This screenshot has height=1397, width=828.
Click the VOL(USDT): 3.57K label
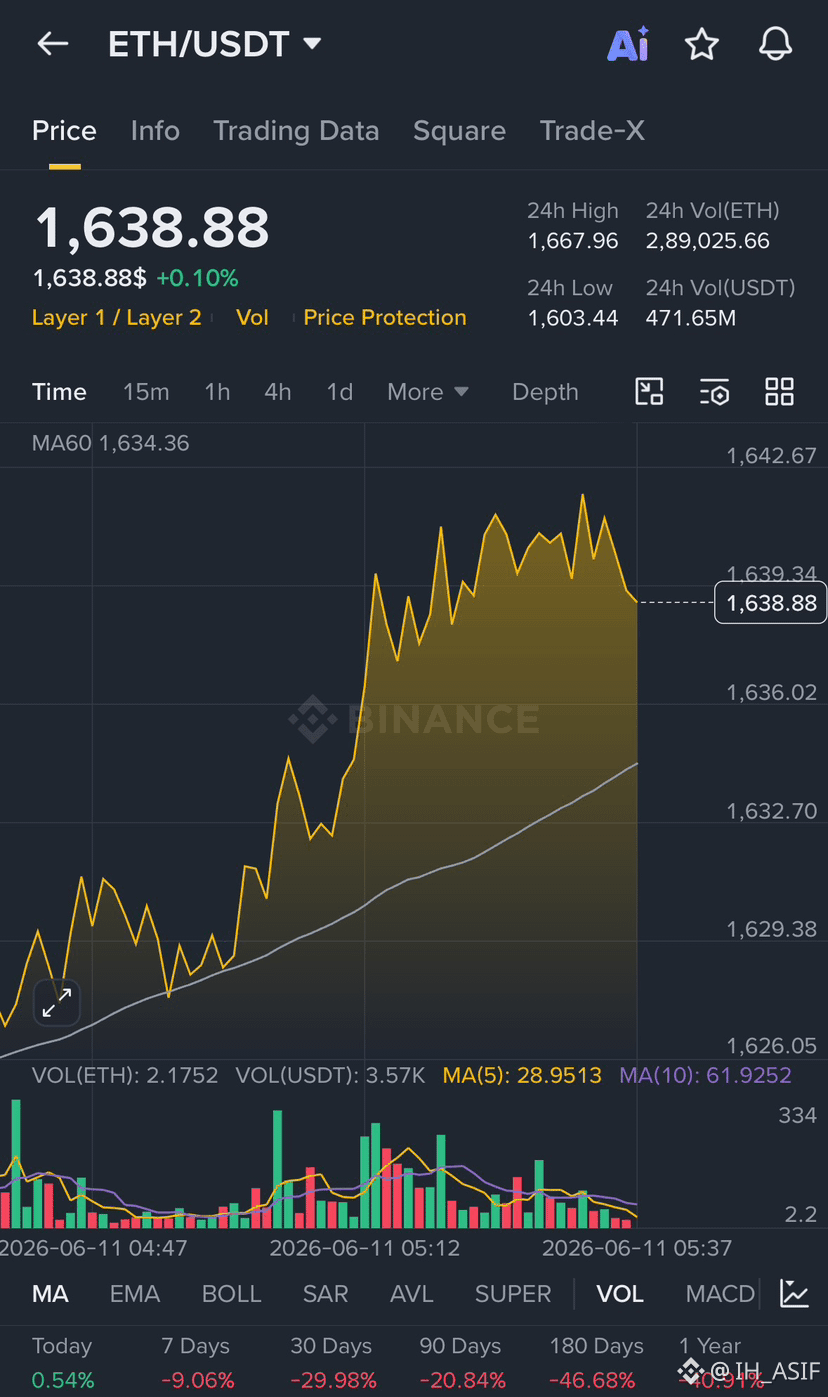pyautogui.click(x=330, y=1076)
